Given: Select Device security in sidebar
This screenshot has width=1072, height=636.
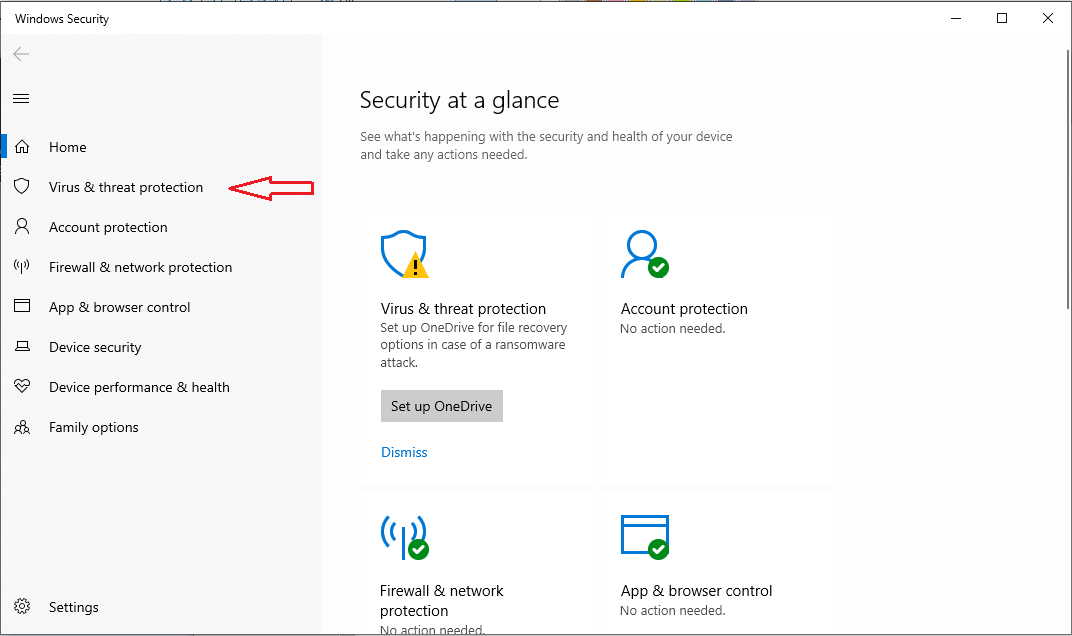Looking at the screenshot, I should point(95,347).
